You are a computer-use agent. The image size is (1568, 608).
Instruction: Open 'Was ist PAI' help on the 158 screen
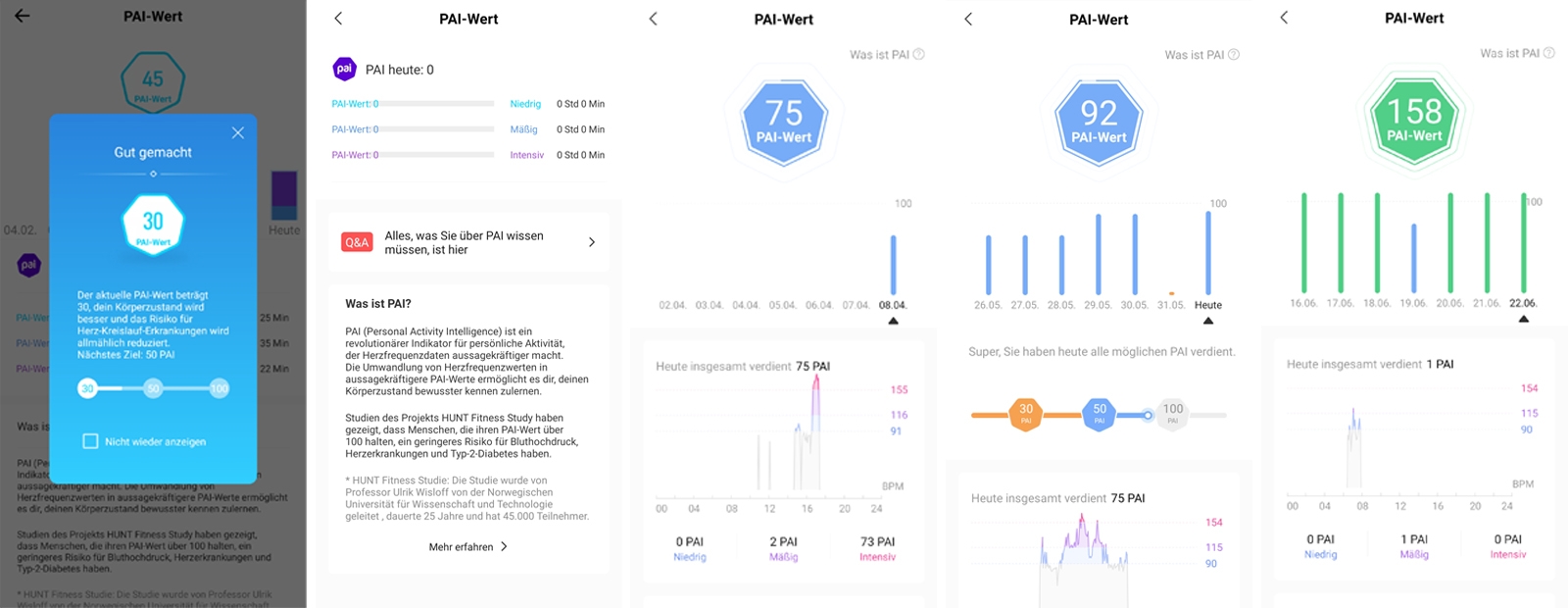coord(1517,53)
